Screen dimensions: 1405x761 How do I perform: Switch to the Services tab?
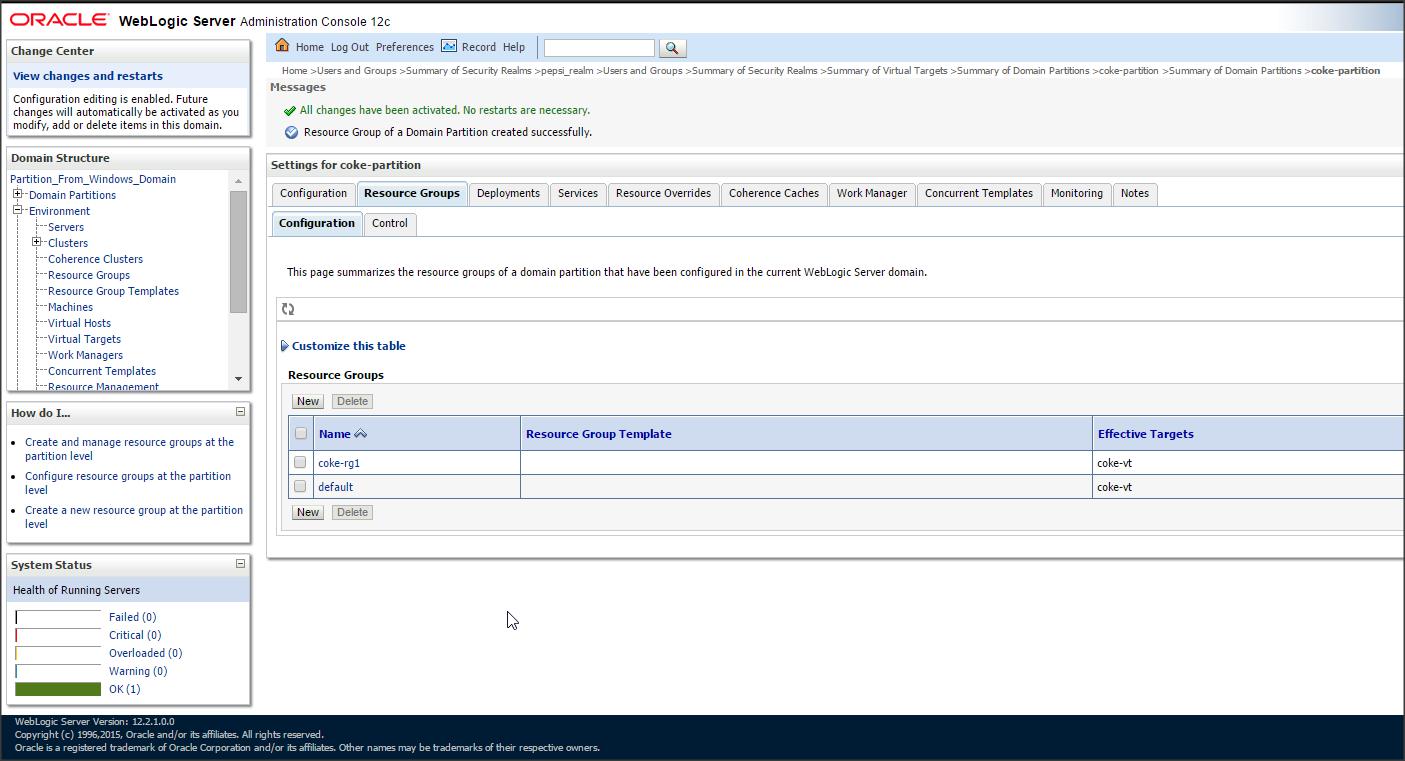[x=578, y=194]
